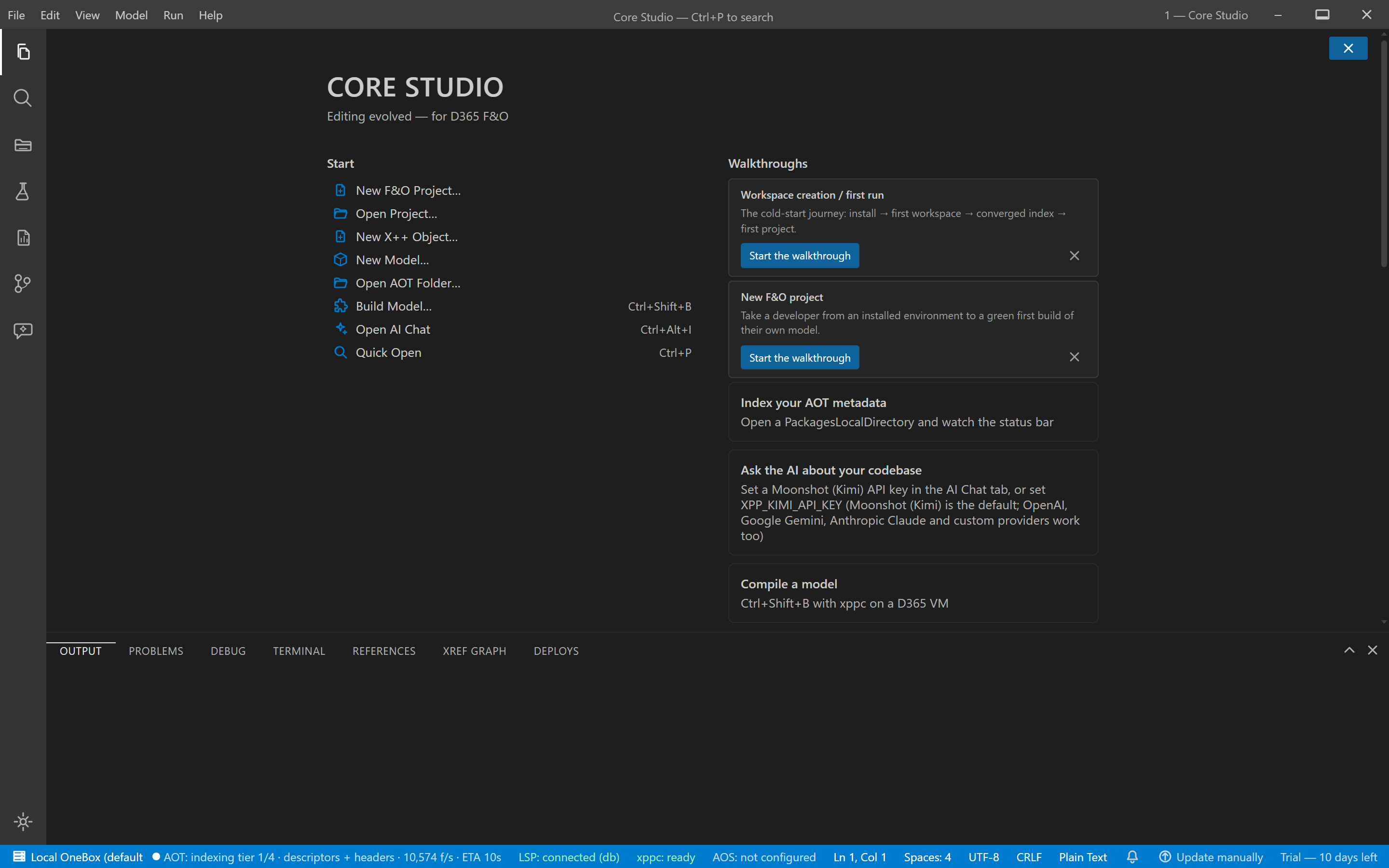Toggle the light/dark theme sun icon
The image size is (1389, 868).
pyautogui.click(x=23, y=822)
